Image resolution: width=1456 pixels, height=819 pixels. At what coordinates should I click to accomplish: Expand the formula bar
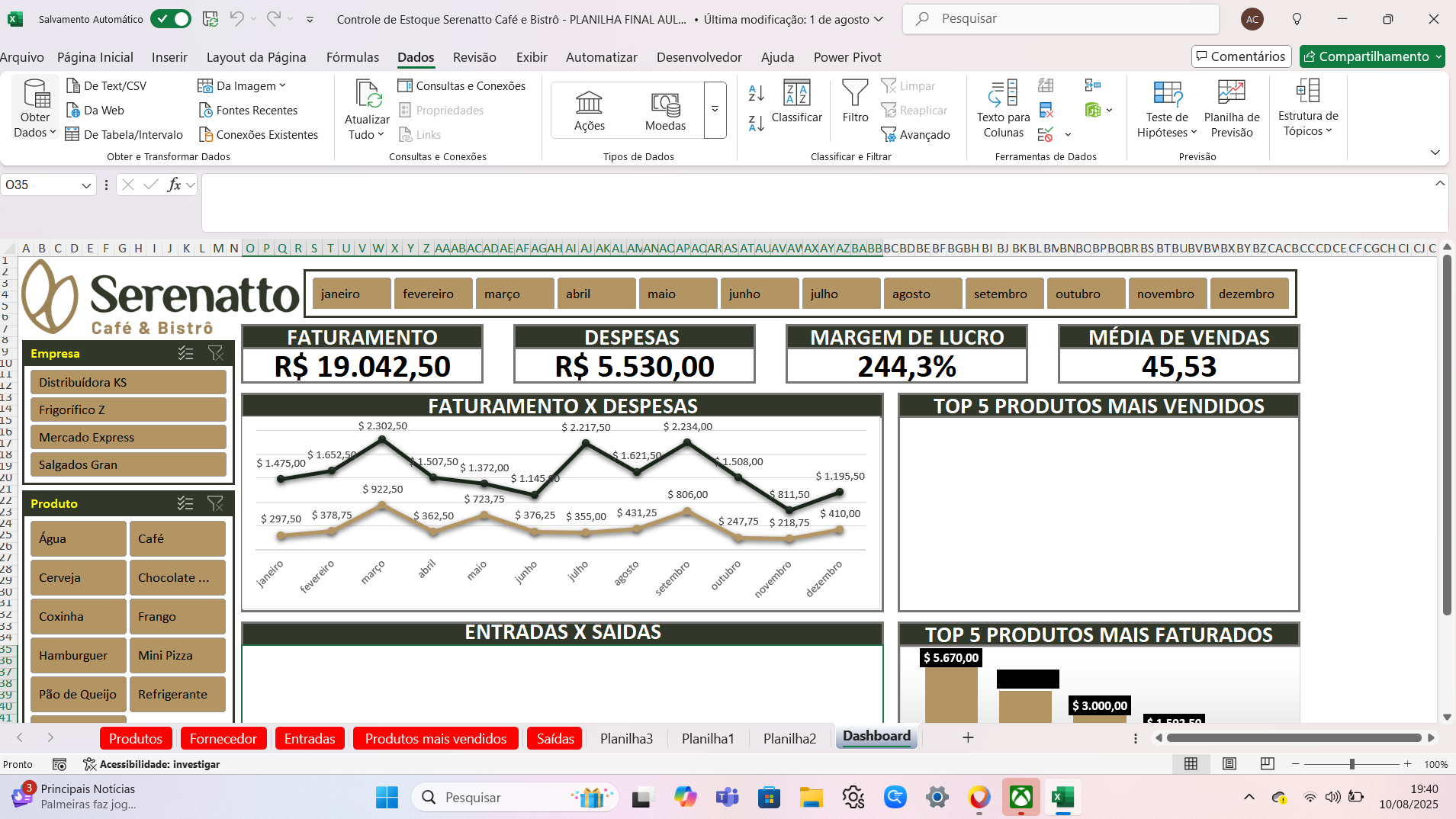click(x=1439, y=183)
